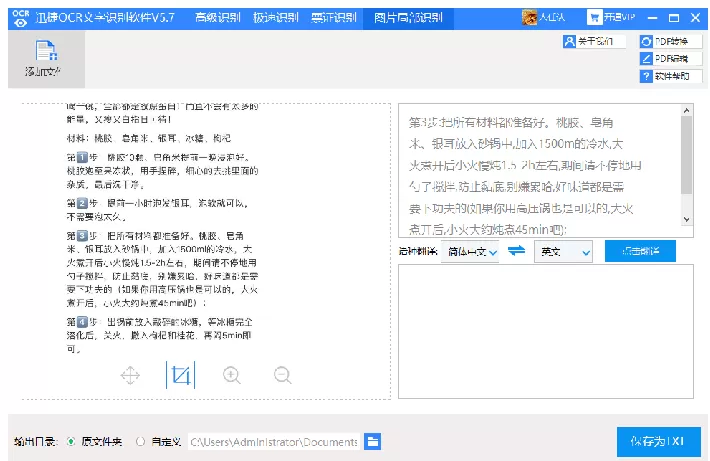This screenshot has width=710, height=461.
Task: Click the step 1 number badge in image
Action: coord(82,158)
